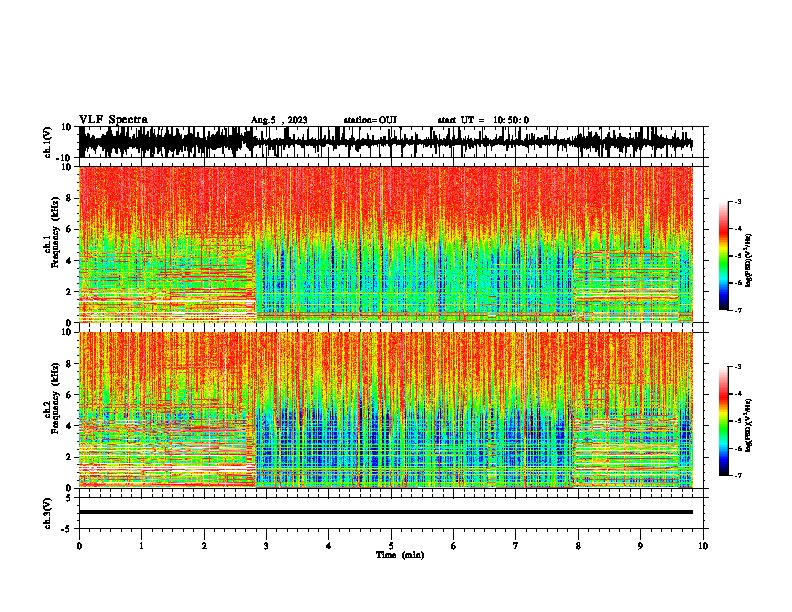Screen dimensions: 792x612
Task: Click the time axis tick label "1"
Action: (x=141, y=546)
